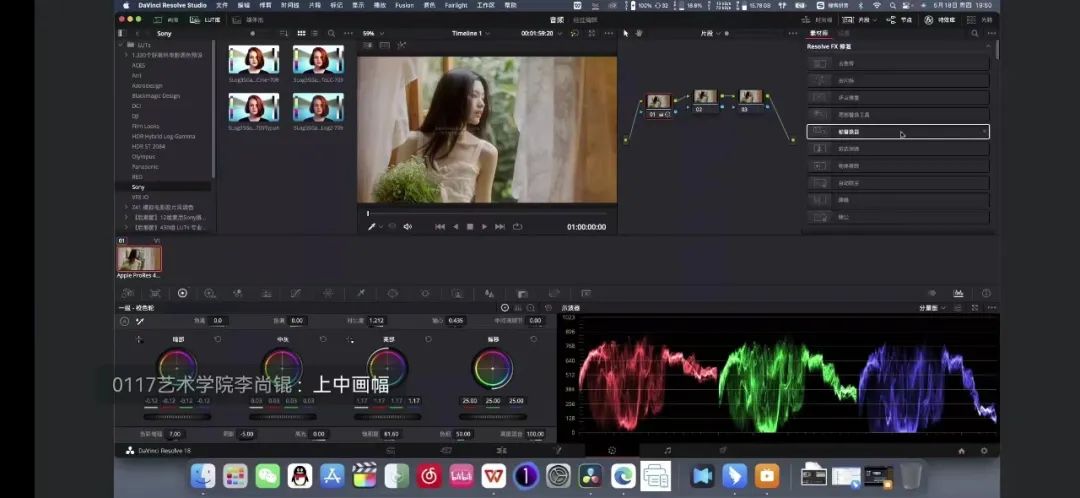Open the Fusion menu in menu bar
Viewport: 1080px width, 498px height.
coord(404,5)
